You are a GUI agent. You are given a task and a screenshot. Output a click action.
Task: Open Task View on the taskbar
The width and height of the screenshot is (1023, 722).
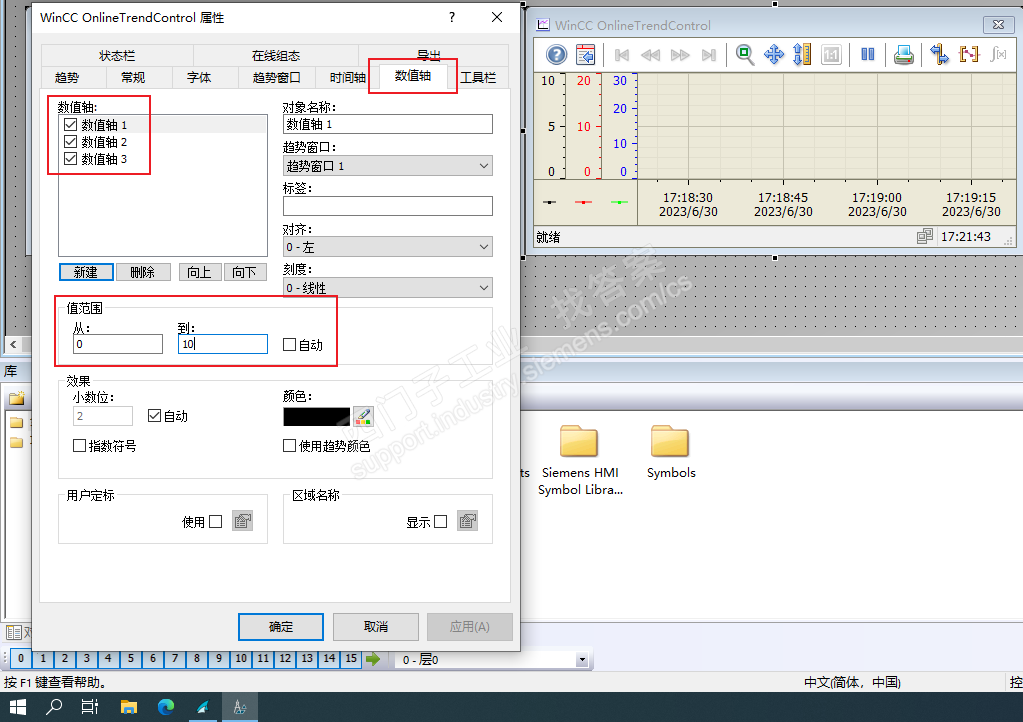90,707
